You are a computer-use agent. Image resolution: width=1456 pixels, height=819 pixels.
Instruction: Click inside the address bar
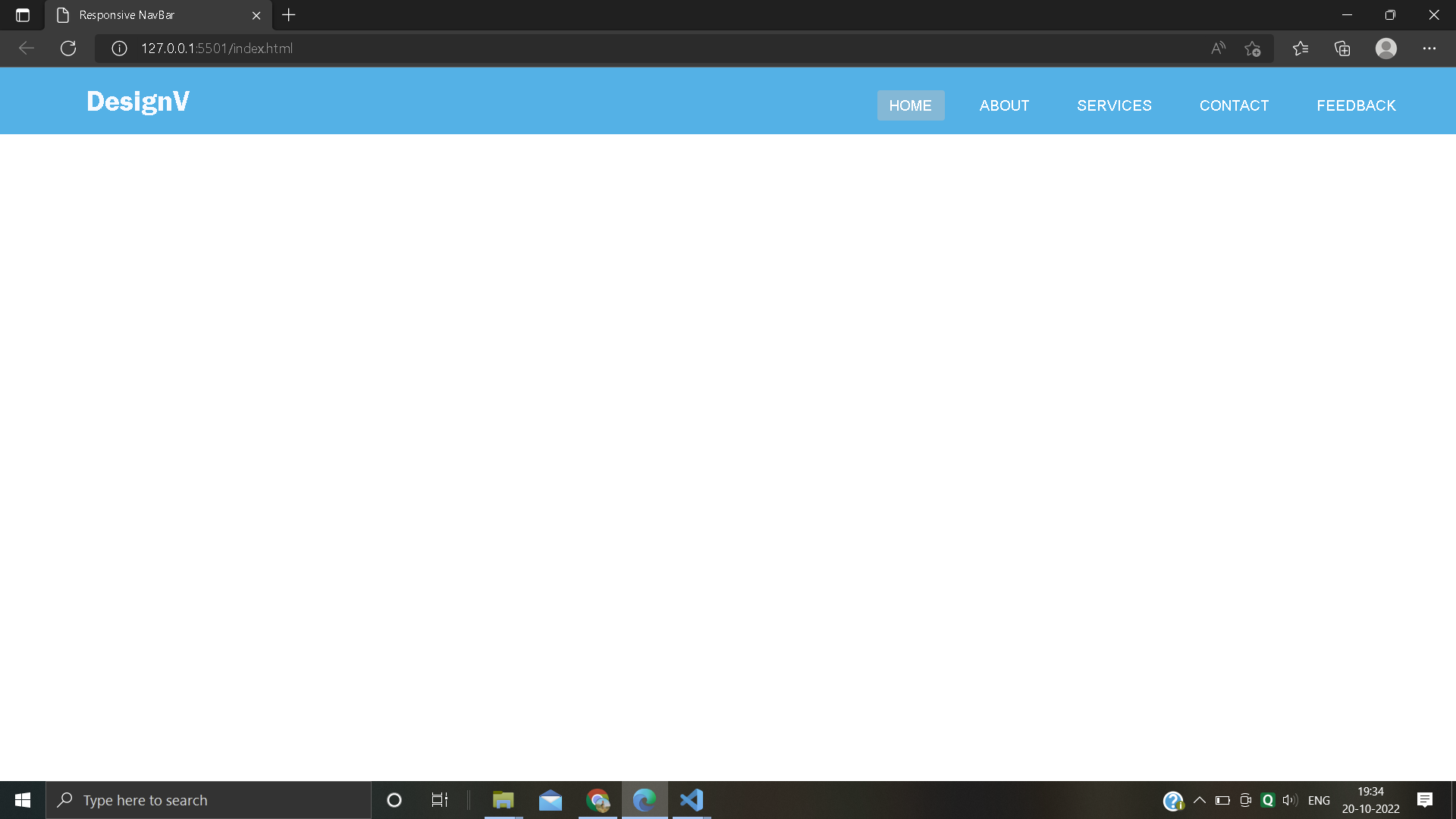455,48
